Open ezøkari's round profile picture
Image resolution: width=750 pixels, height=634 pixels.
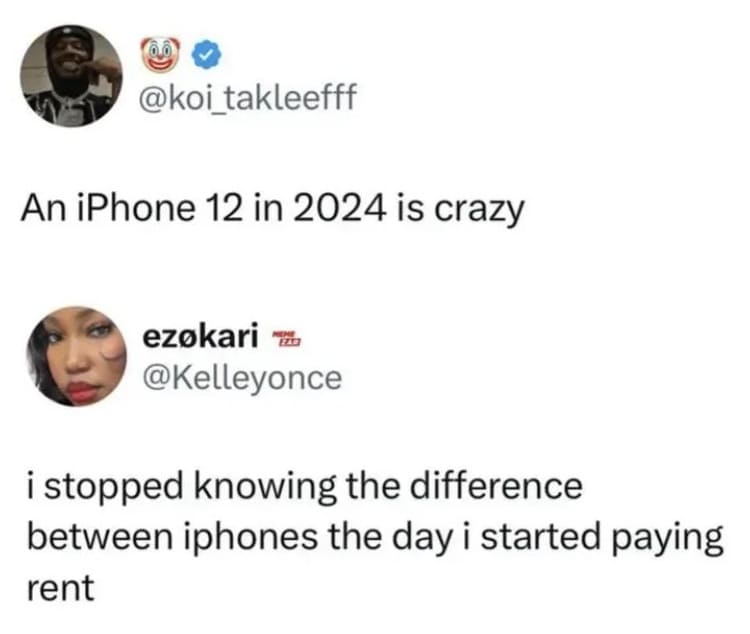[x=77, y=356]
